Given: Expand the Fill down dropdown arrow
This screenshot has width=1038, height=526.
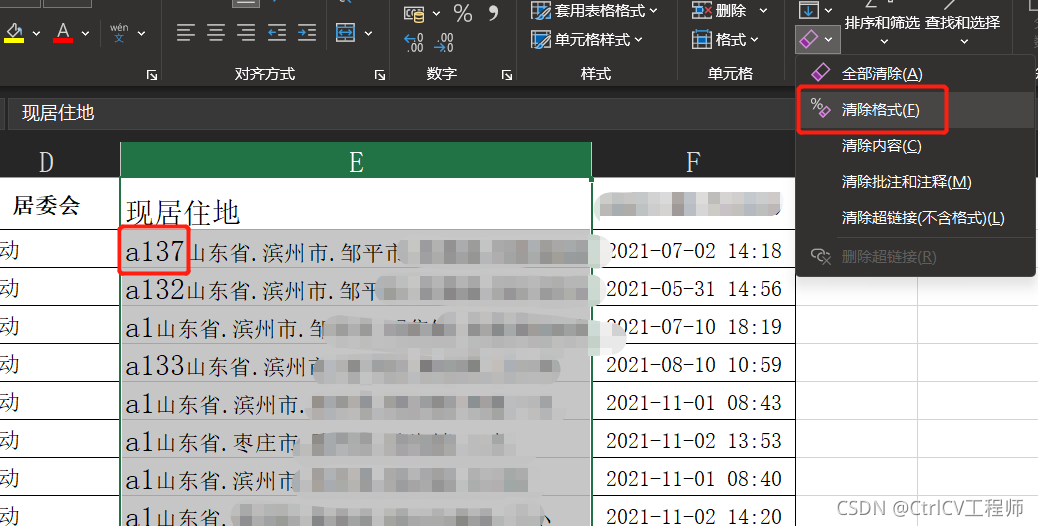Looking at the screenshot, I should tap(828, 11).
